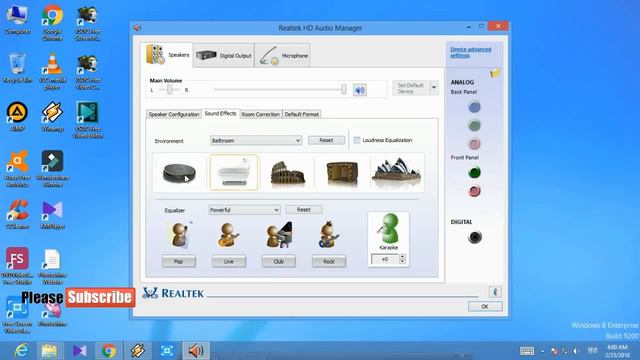The height and width of the screenshot is (360, 640).
Task: Enable the Loudness Equalization checkbox
Action: click(x=357, y=140)
